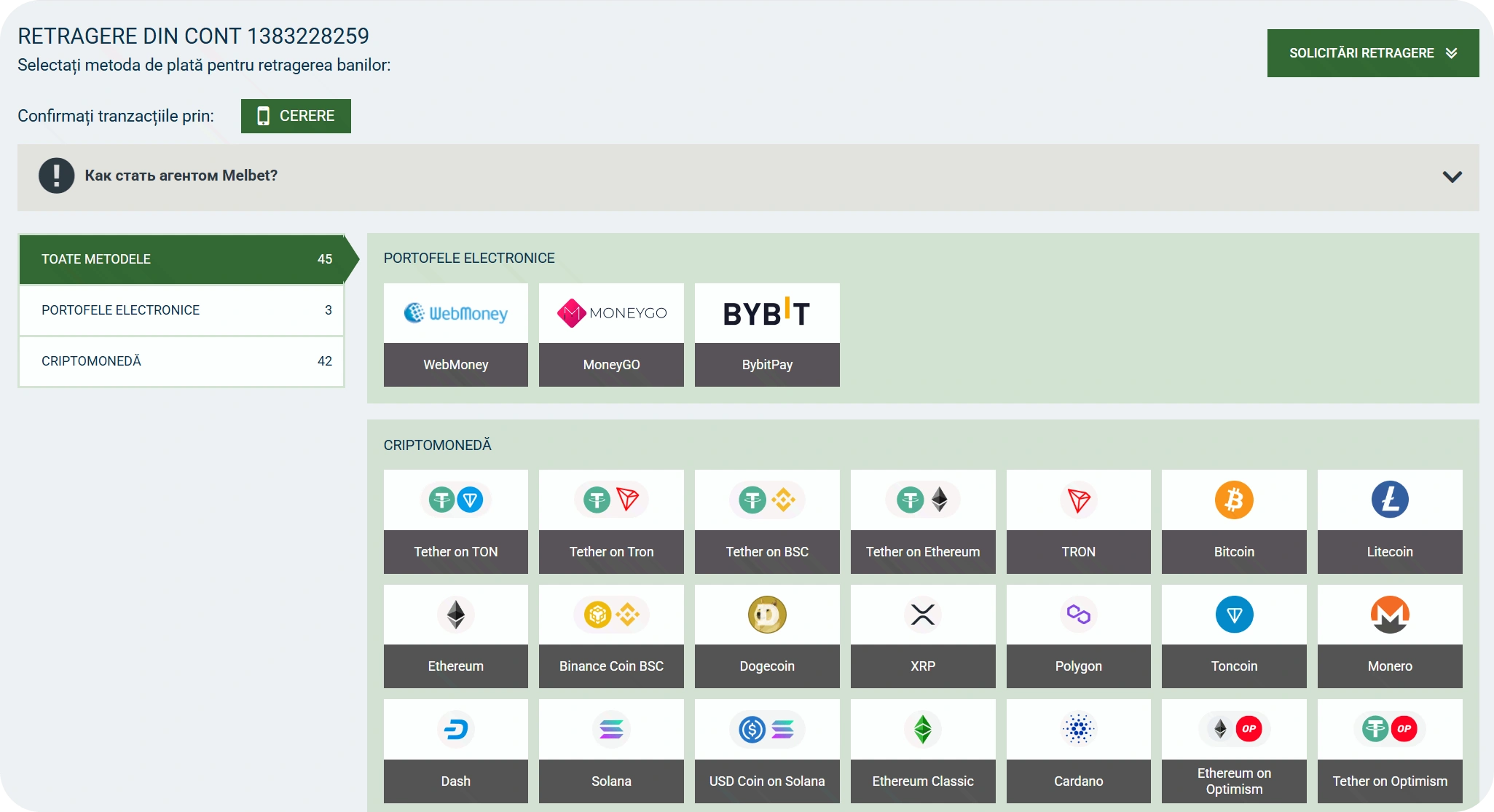Click the Portofele Electronice section heading
Image resolution: width=1494 pixels, height=812 pixels.
click(469, 259)
